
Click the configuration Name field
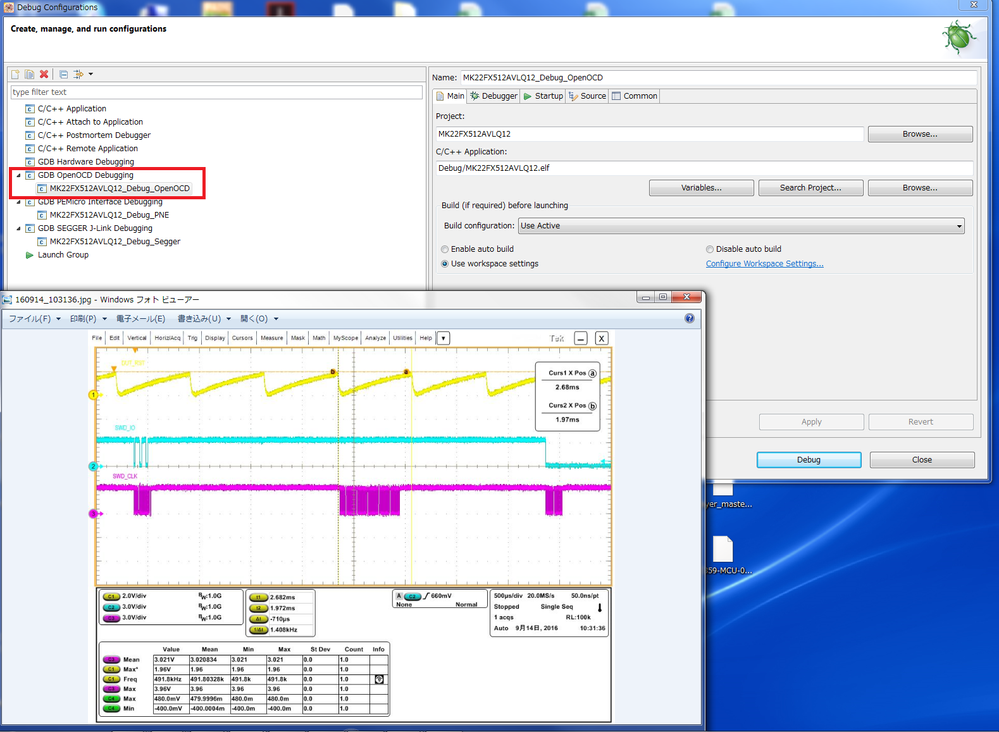coord(718,78)
